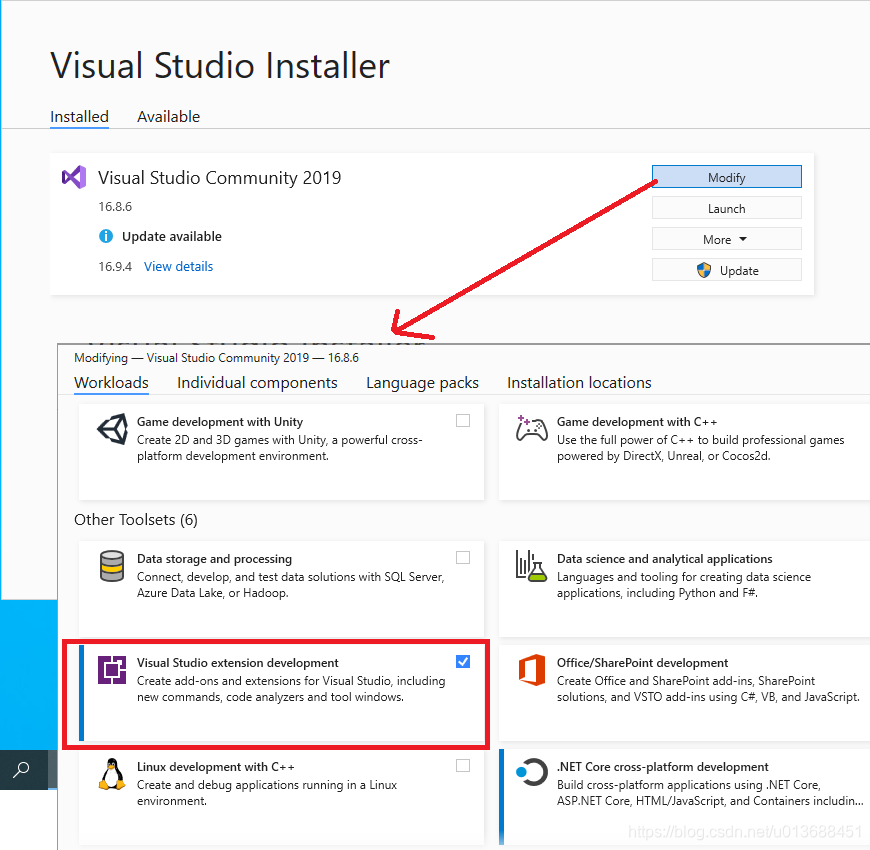Click the Launch button

726,208
